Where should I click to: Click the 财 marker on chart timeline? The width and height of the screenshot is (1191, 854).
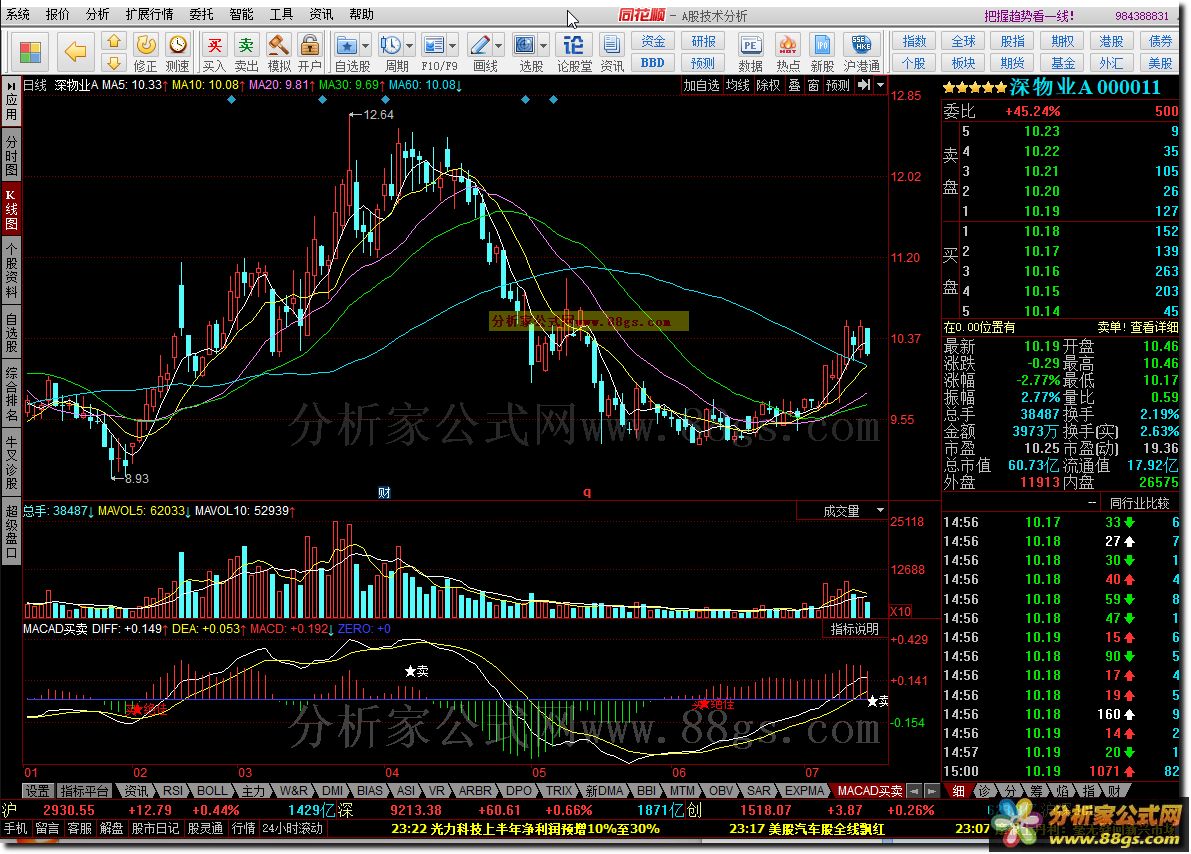coord(384,492)
